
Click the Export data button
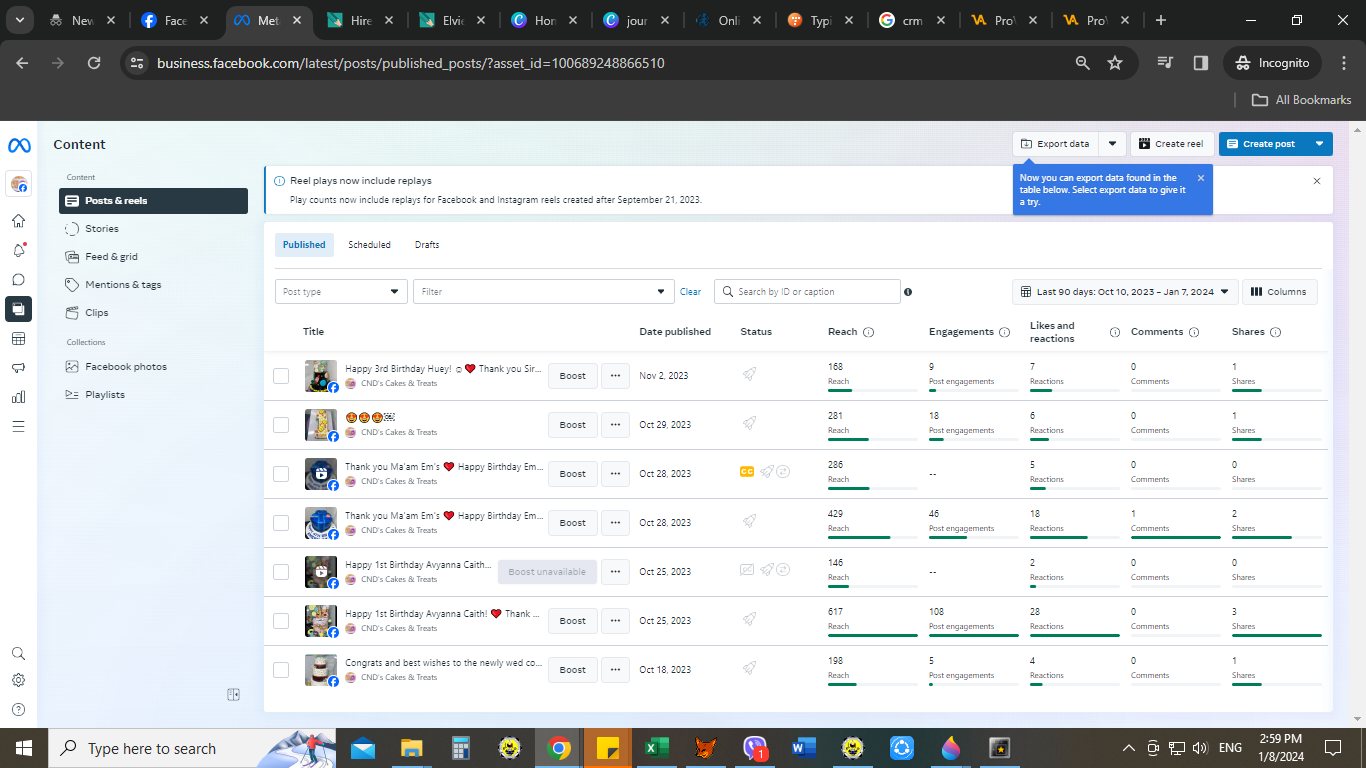pyautogui.click(x=1056, y=144)
